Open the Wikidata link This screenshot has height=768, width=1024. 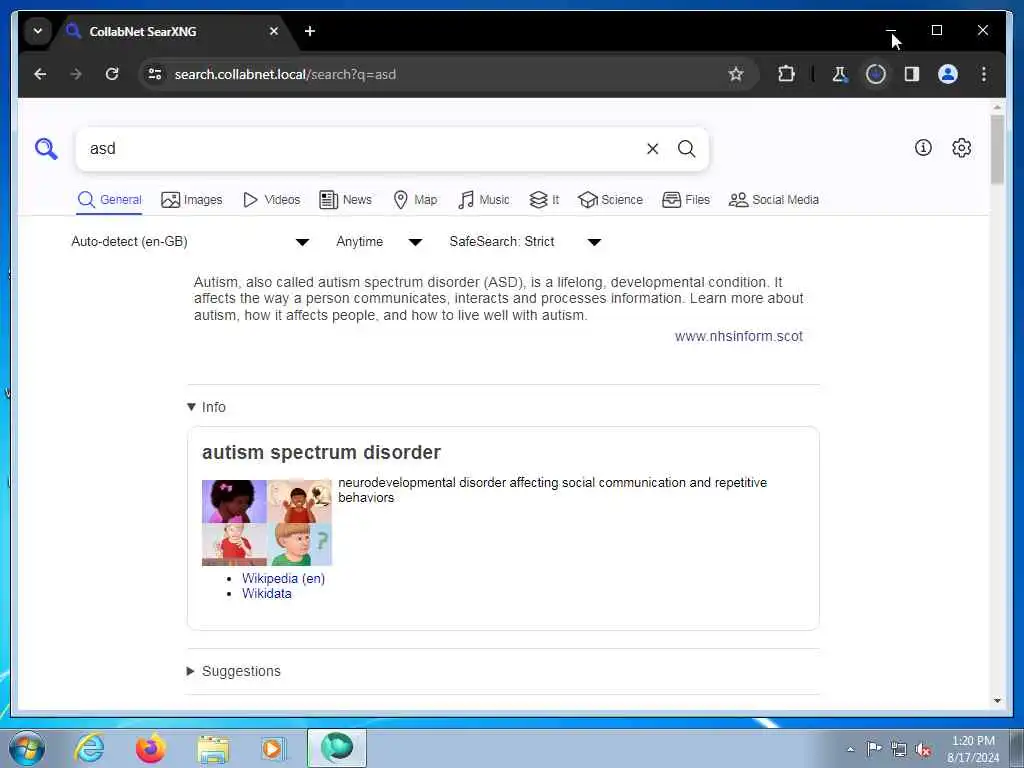tap(266, 594)
